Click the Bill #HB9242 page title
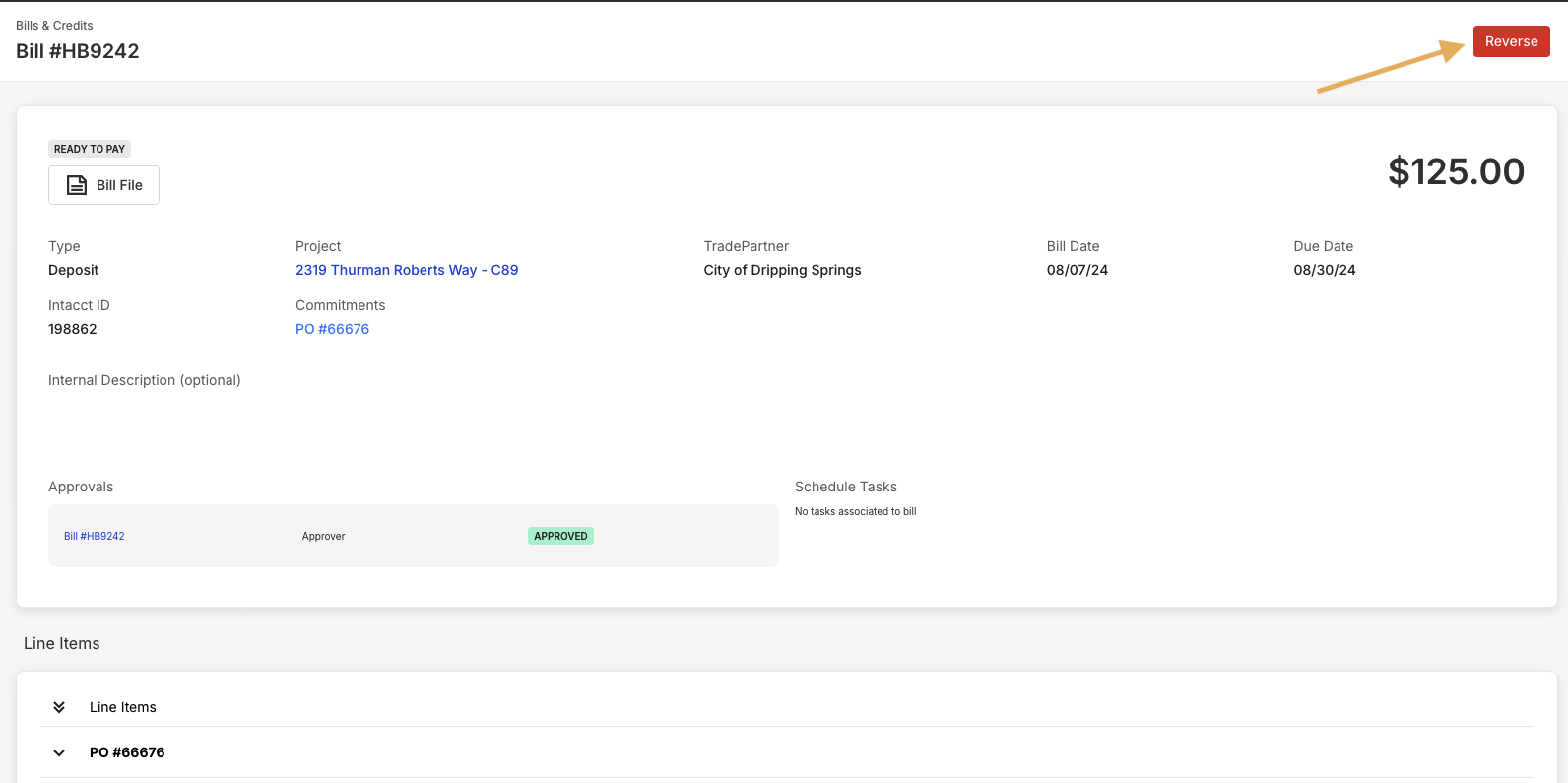Viewport: 1568px width, 783px height. [x=78, y=51]
